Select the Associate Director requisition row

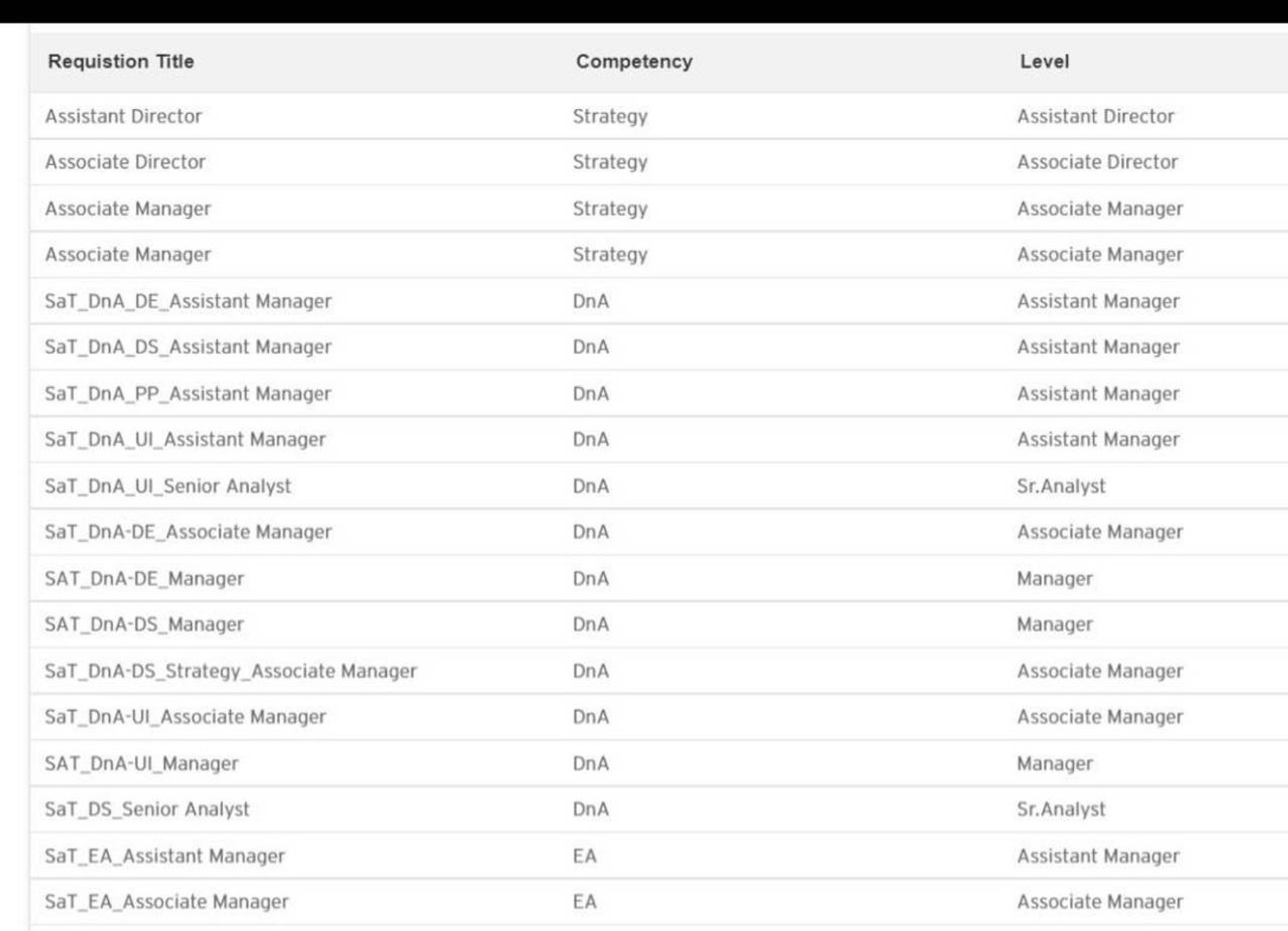[x=125, y=162]
